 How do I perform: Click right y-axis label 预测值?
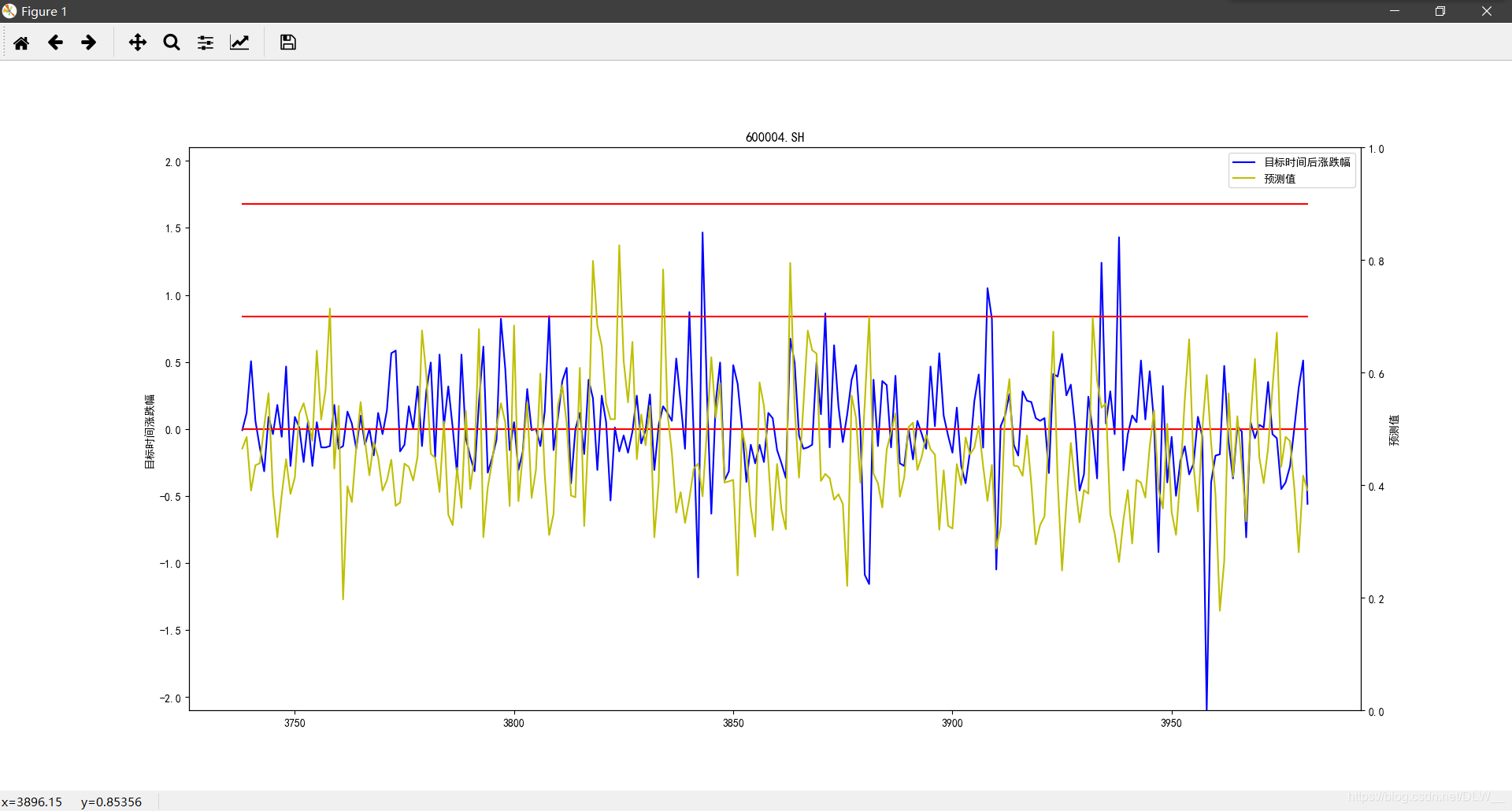coord(1394,431)
